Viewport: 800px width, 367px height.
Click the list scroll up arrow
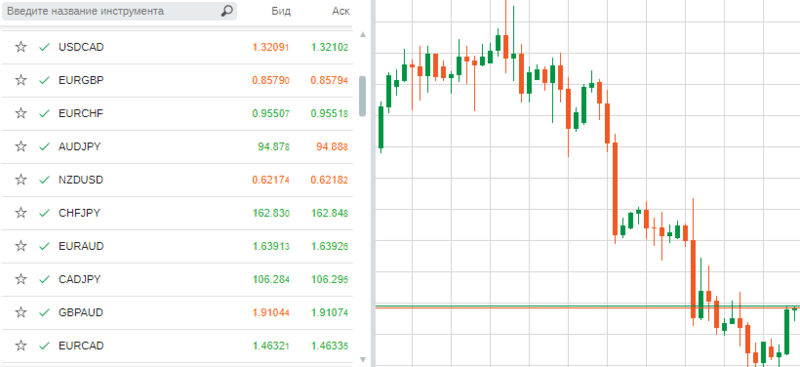363,35
